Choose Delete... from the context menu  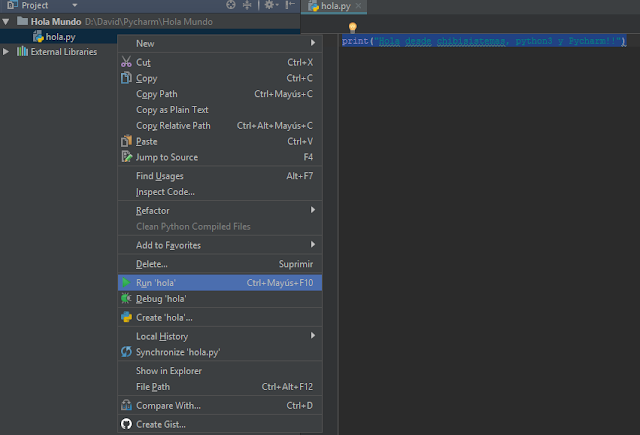pos(220,264)
